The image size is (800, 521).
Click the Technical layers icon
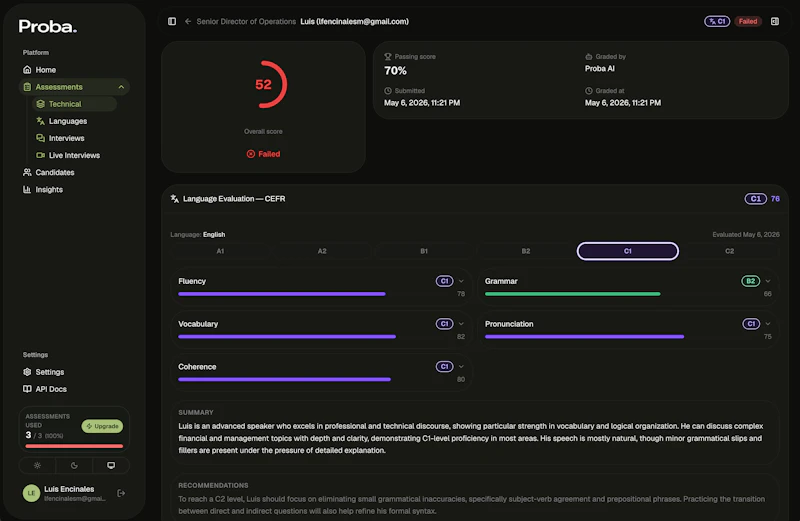[40, 104]
